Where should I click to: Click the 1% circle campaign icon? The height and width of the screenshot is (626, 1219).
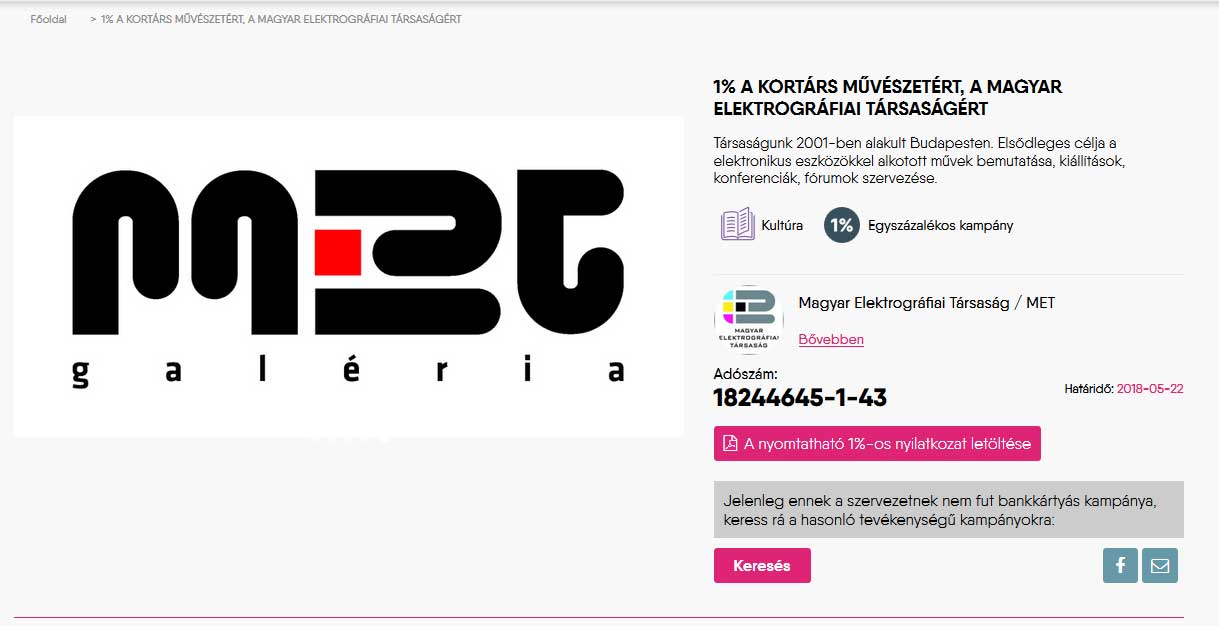842,225
